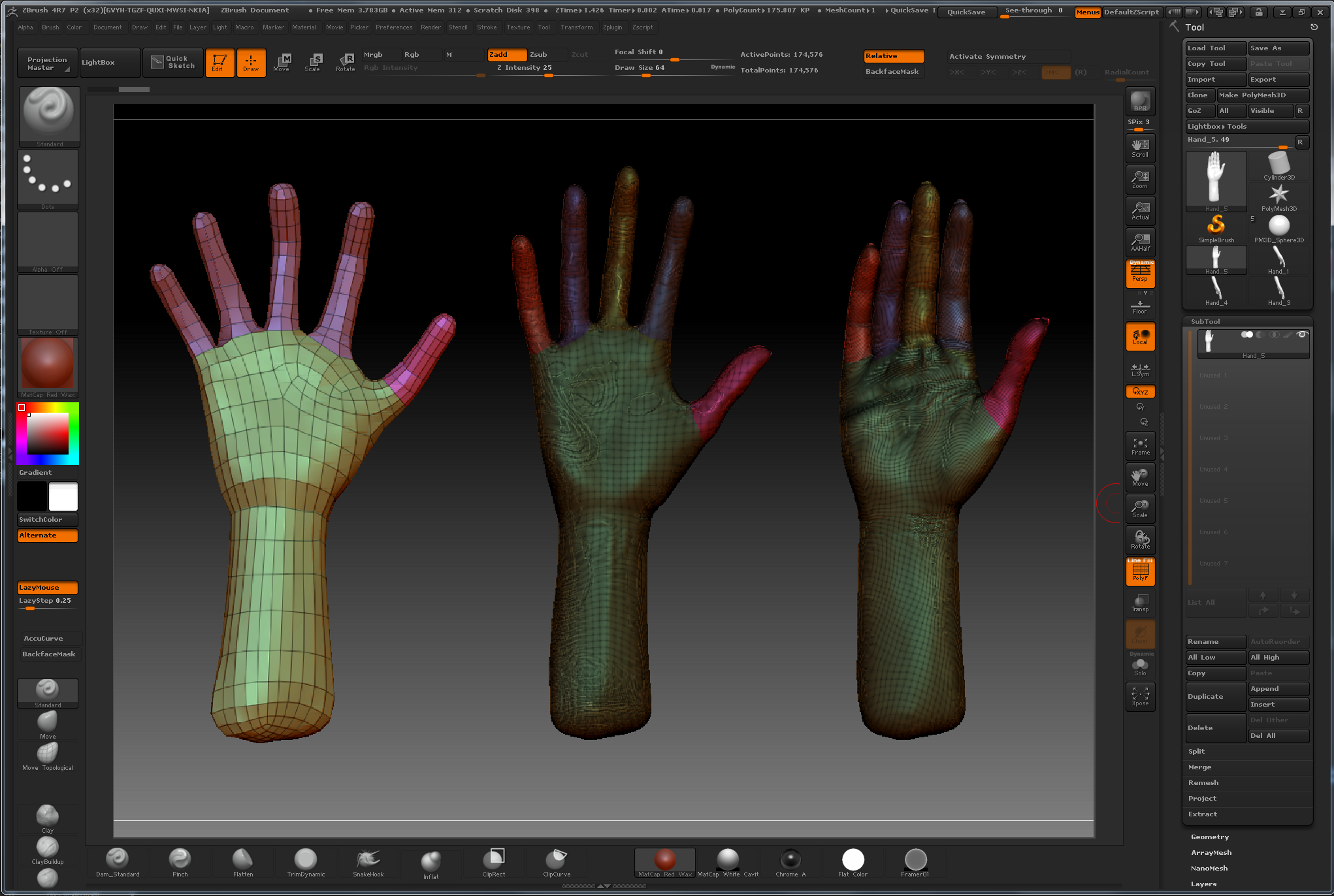
Task: Expand the Layers section
Action: coord(1203,884)
